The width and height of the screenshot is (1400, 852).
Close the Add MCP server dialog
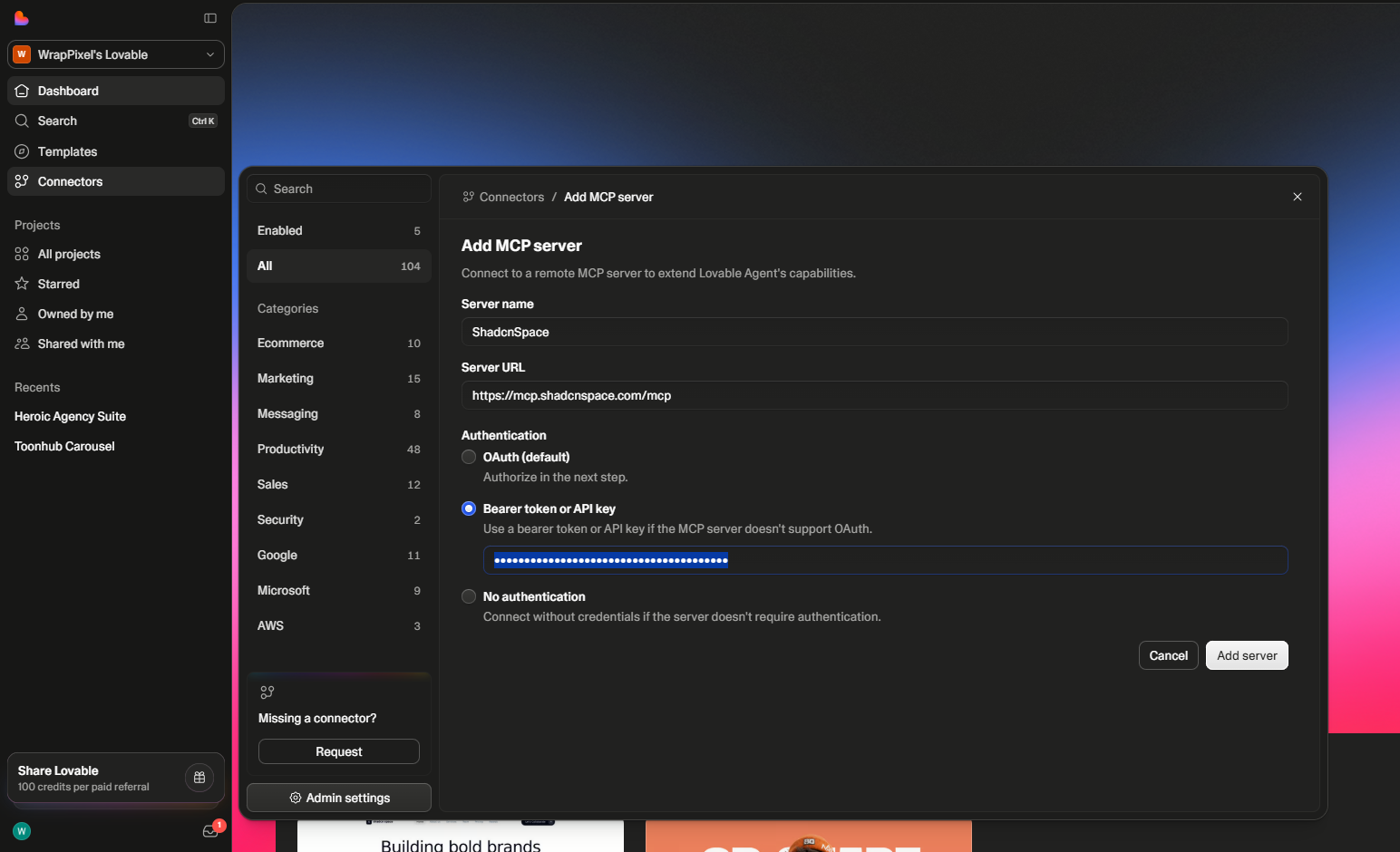point(1298,197)
